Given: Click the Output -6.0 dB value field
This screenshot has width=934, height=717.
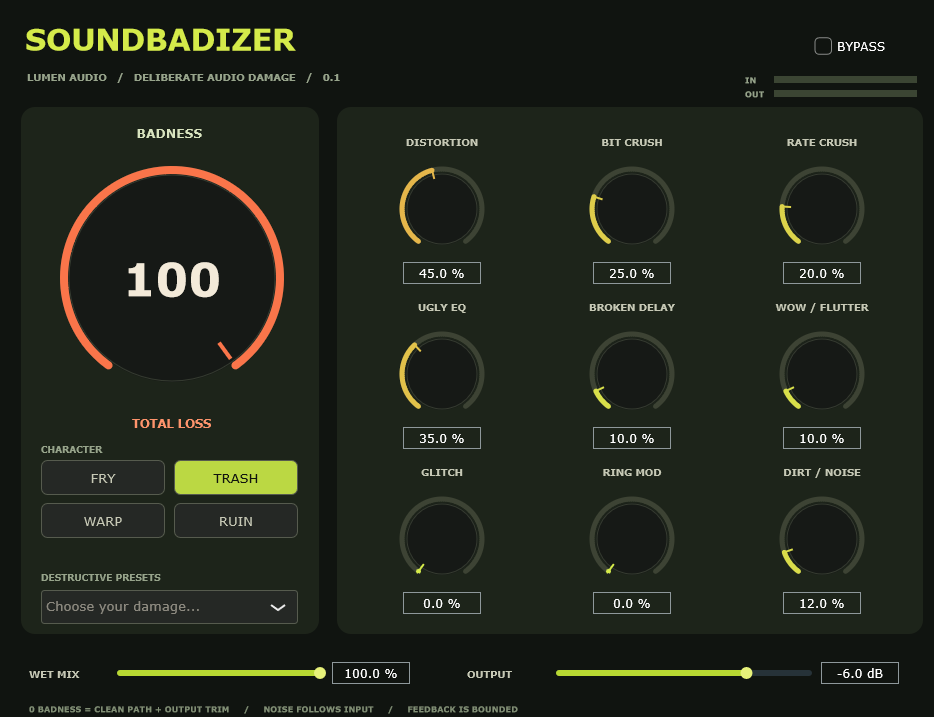Looking at the screenshot, I should click(860, 673).
